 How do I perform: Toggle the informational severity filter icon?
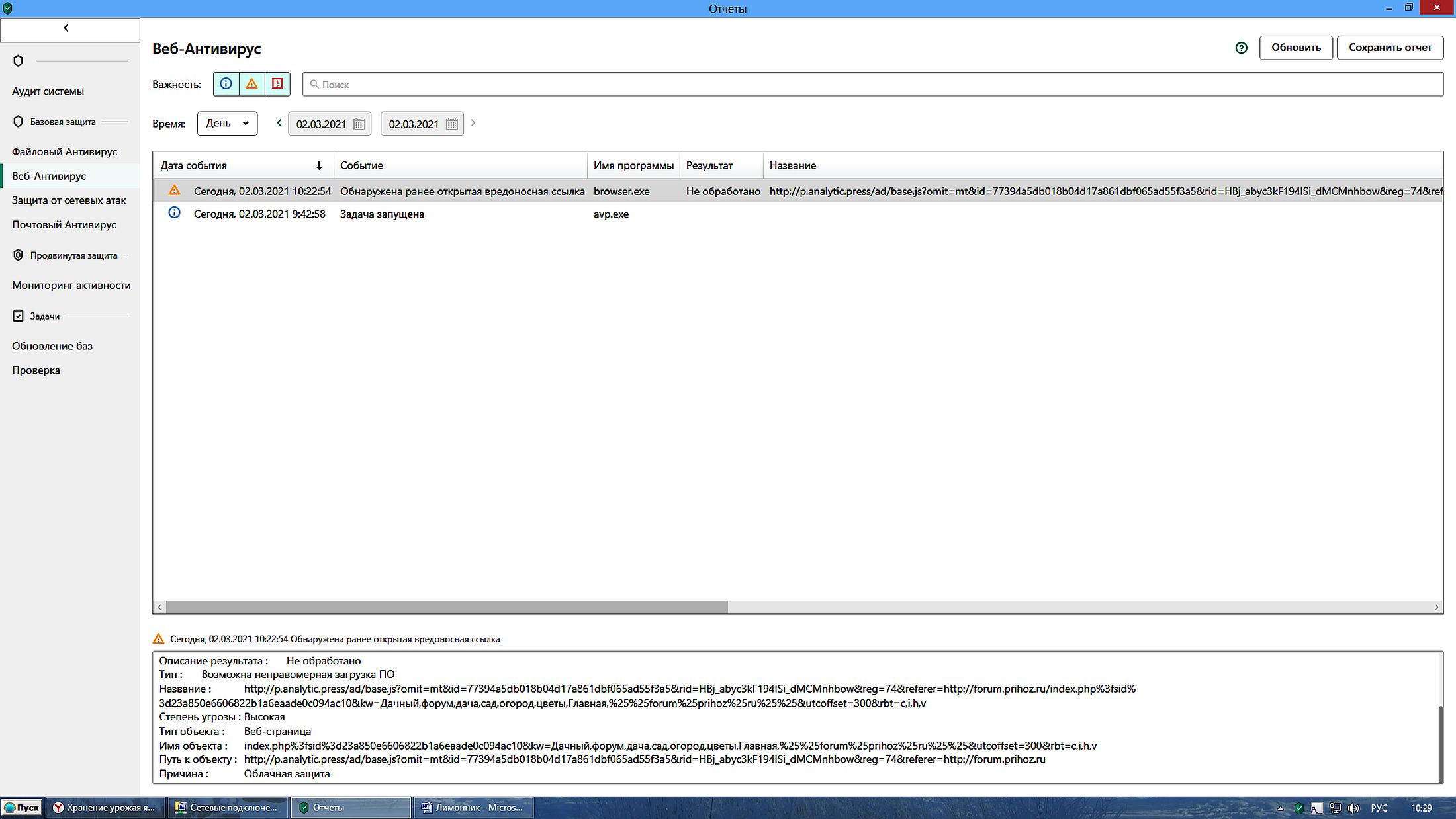226,84
